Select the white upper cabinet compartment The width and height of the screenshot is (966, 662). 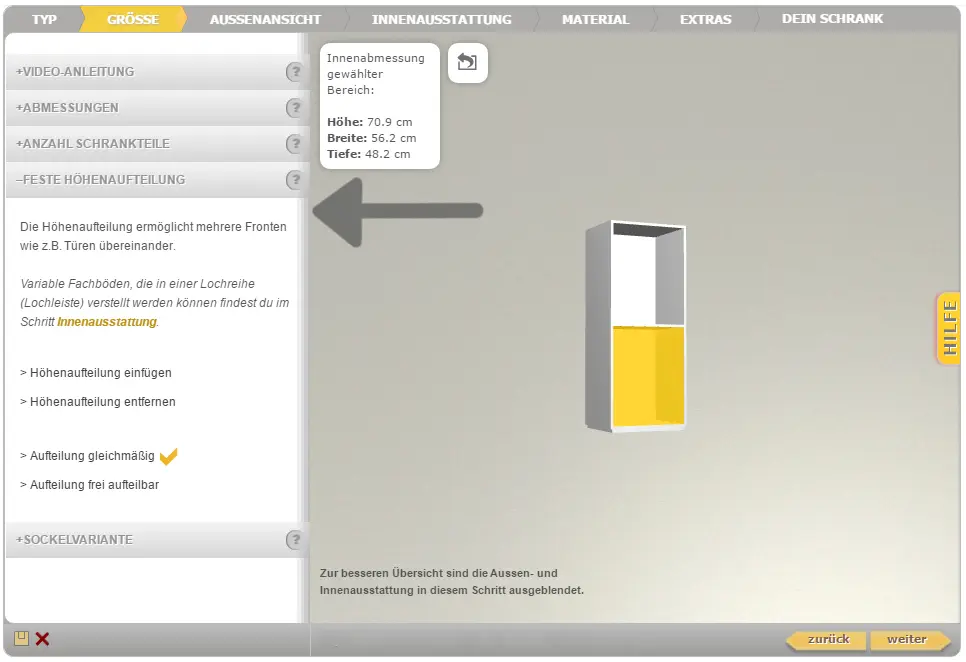pos(648,277)
